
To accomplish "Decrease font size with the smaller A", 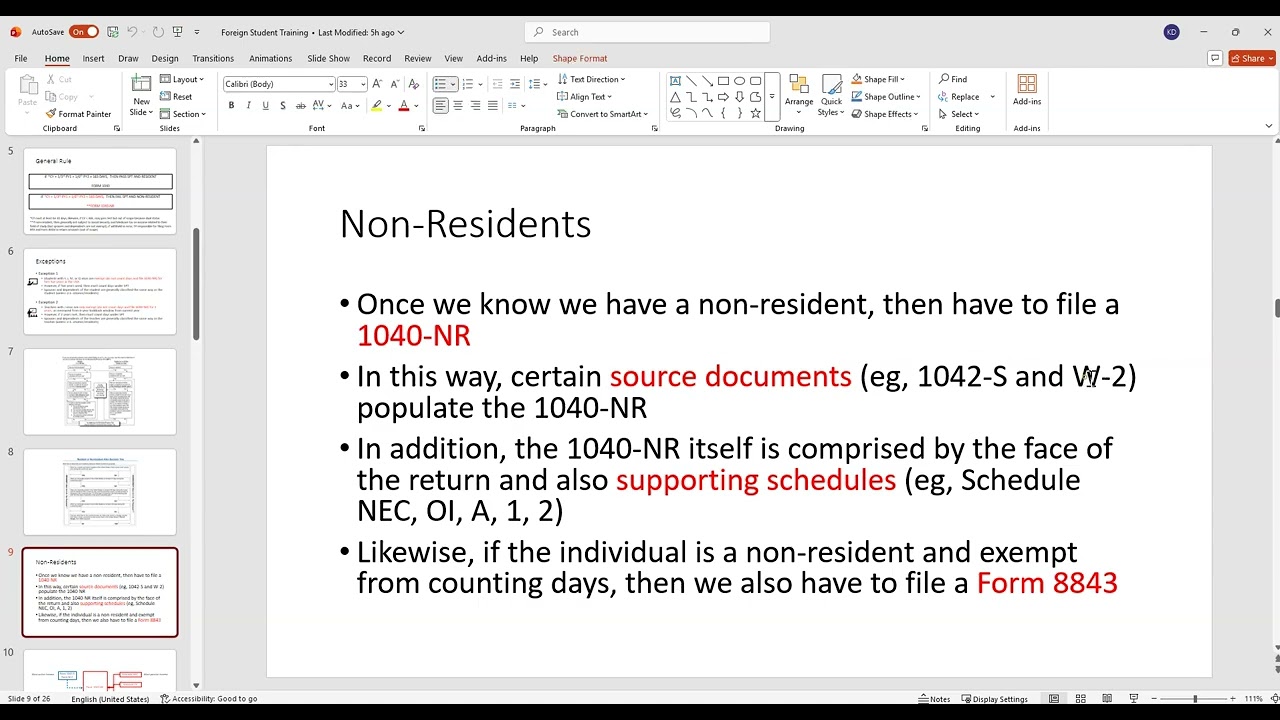I will click(x=396, y=84).
